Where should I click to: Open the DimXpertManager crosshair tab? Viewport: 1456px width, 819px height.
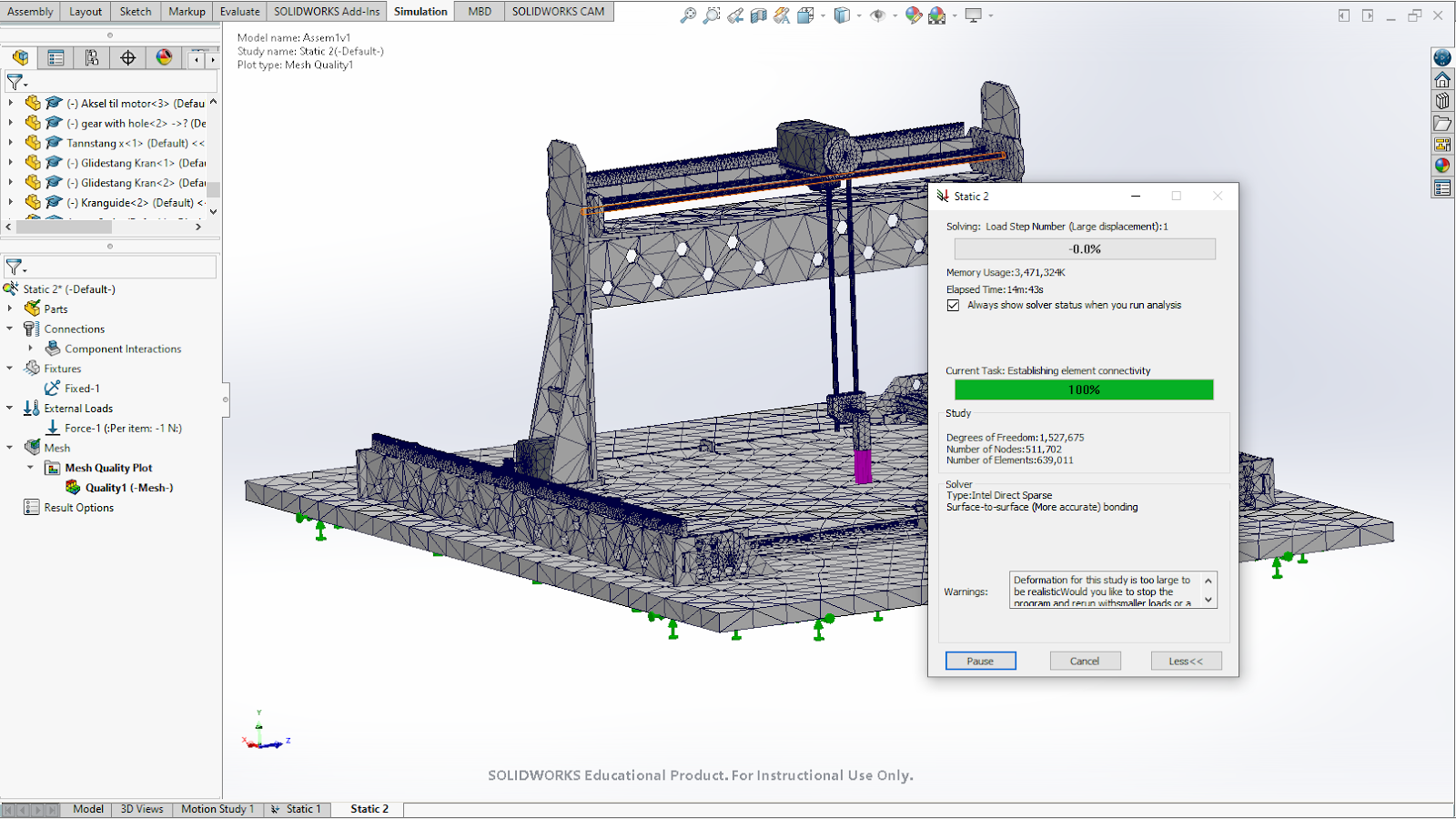click(127, 57)
